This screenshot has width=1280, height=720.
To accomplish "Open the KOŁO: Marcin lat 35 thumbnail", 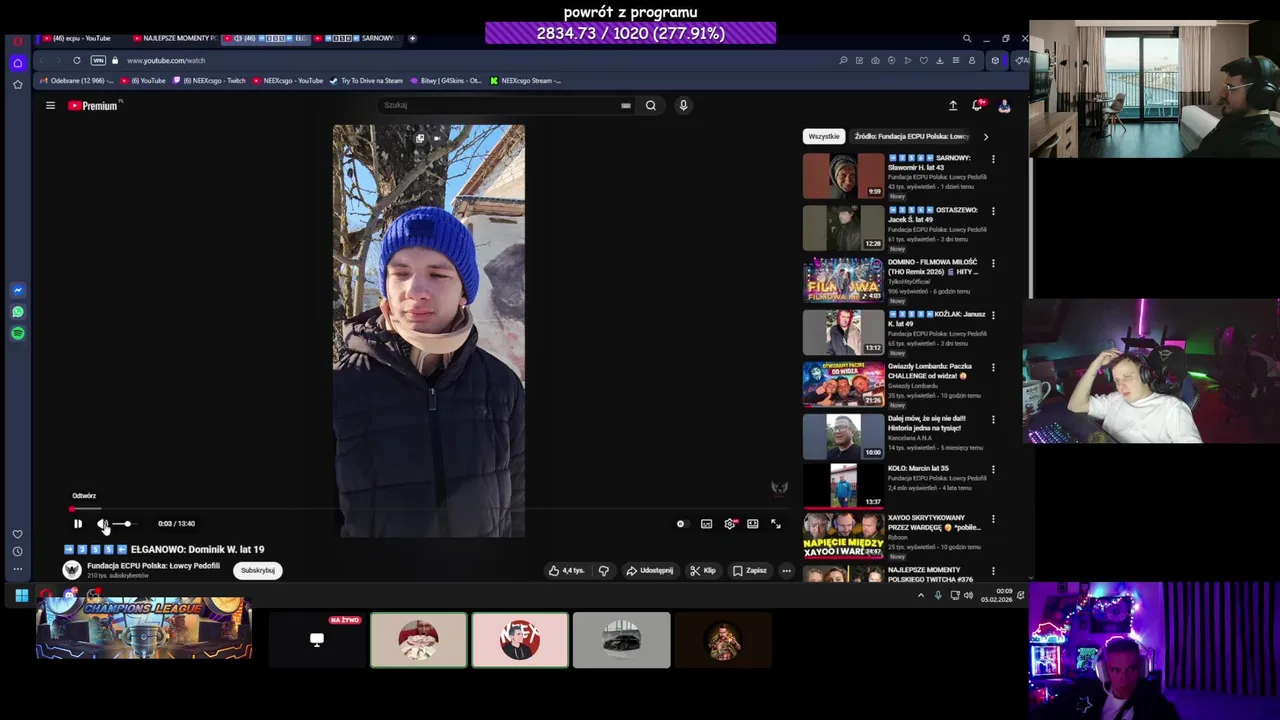I will [843, 486].
